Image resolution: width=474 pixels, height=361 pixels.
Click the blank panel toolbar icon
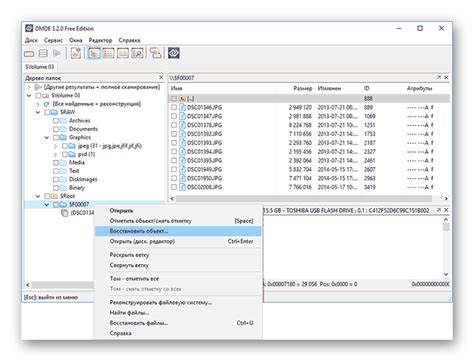(x=123, y=53)
